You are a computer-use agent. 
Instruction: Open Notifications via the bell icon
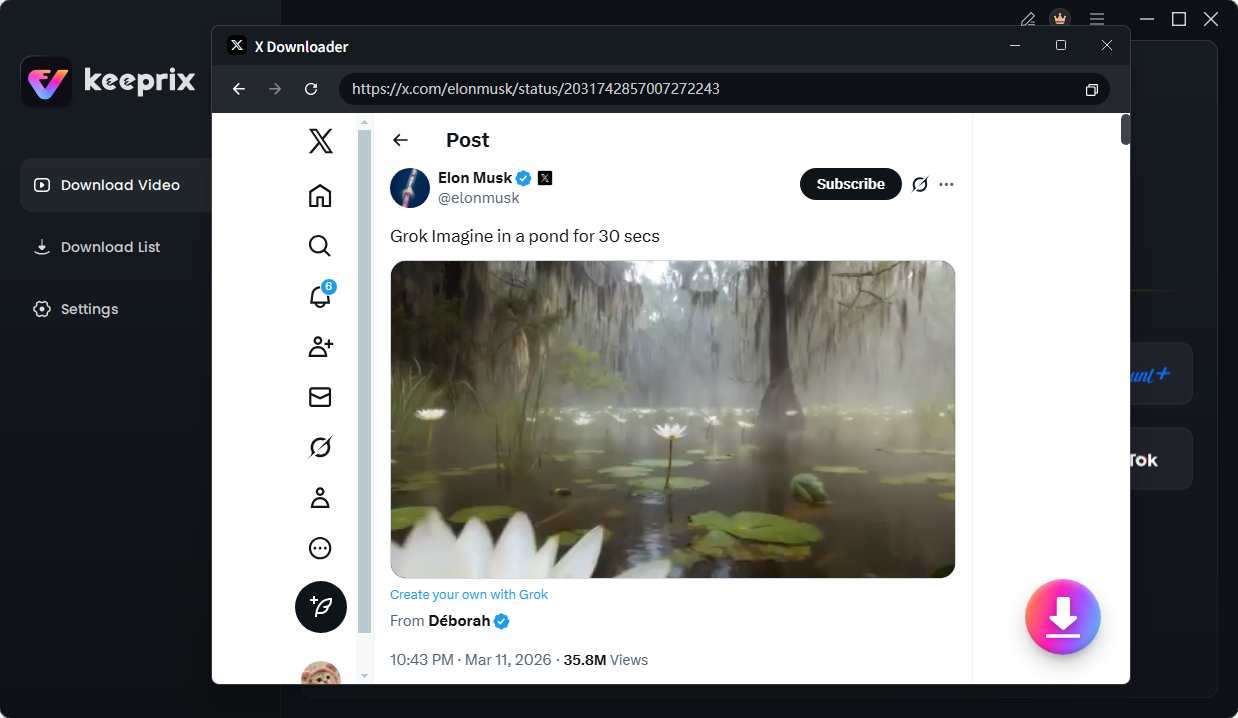click(320, 296)
